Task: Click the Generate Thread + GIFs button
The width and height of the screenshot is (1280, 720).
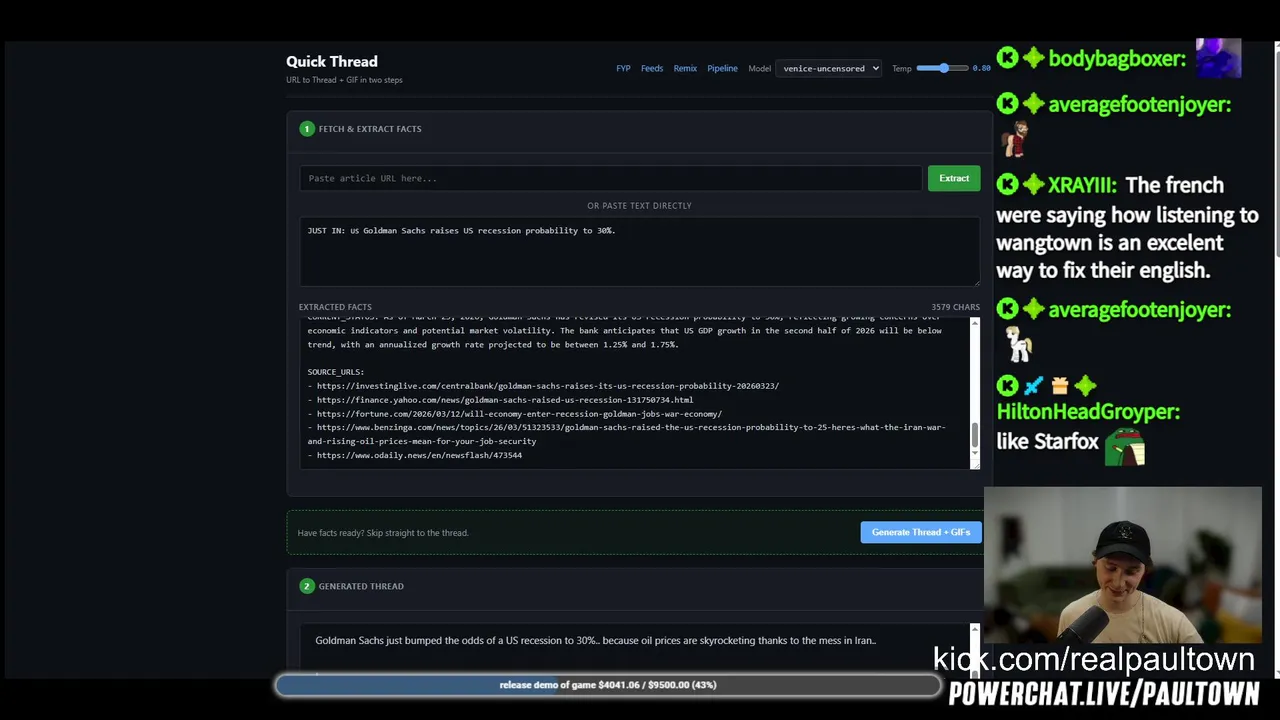Action: tap(921, 532)
